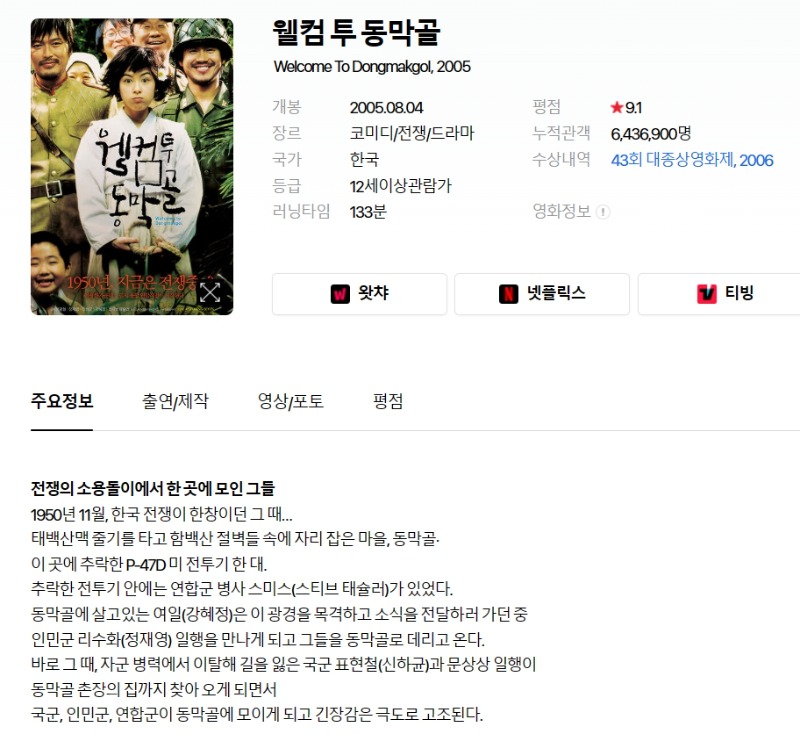Open the 티빙 streaming button
Image resolution: width=800 pixels, height=734 pixels.
pyautogui.click(x=719, y=294)
